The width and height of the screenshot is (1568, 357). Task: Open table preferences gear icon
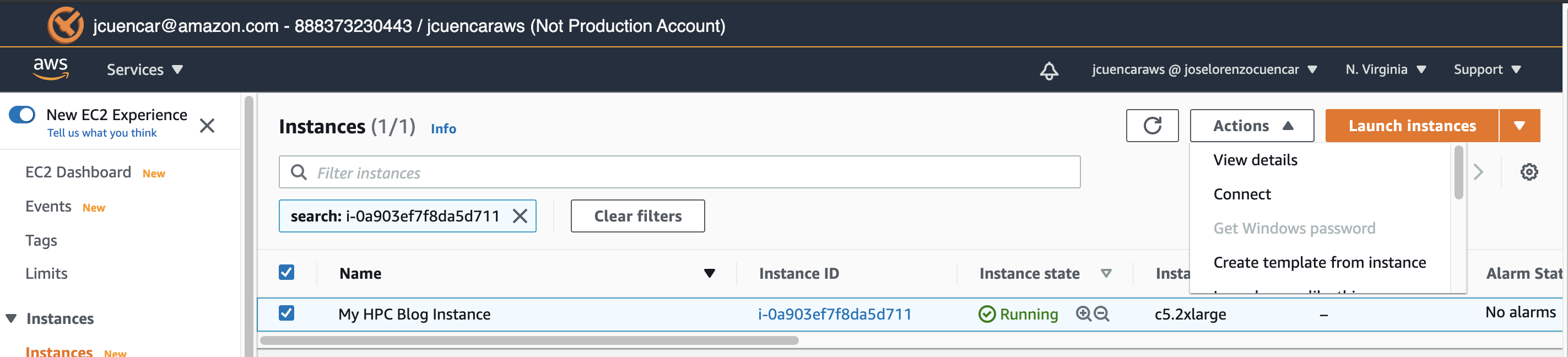(x=1528, y=172)
